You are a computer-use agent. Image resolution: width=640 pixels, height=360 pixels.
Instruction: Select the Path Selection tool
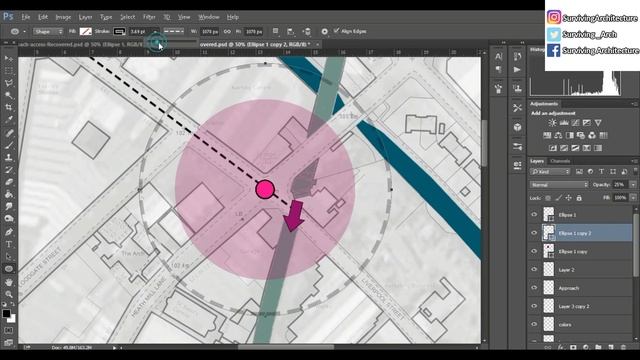(9, 256)
